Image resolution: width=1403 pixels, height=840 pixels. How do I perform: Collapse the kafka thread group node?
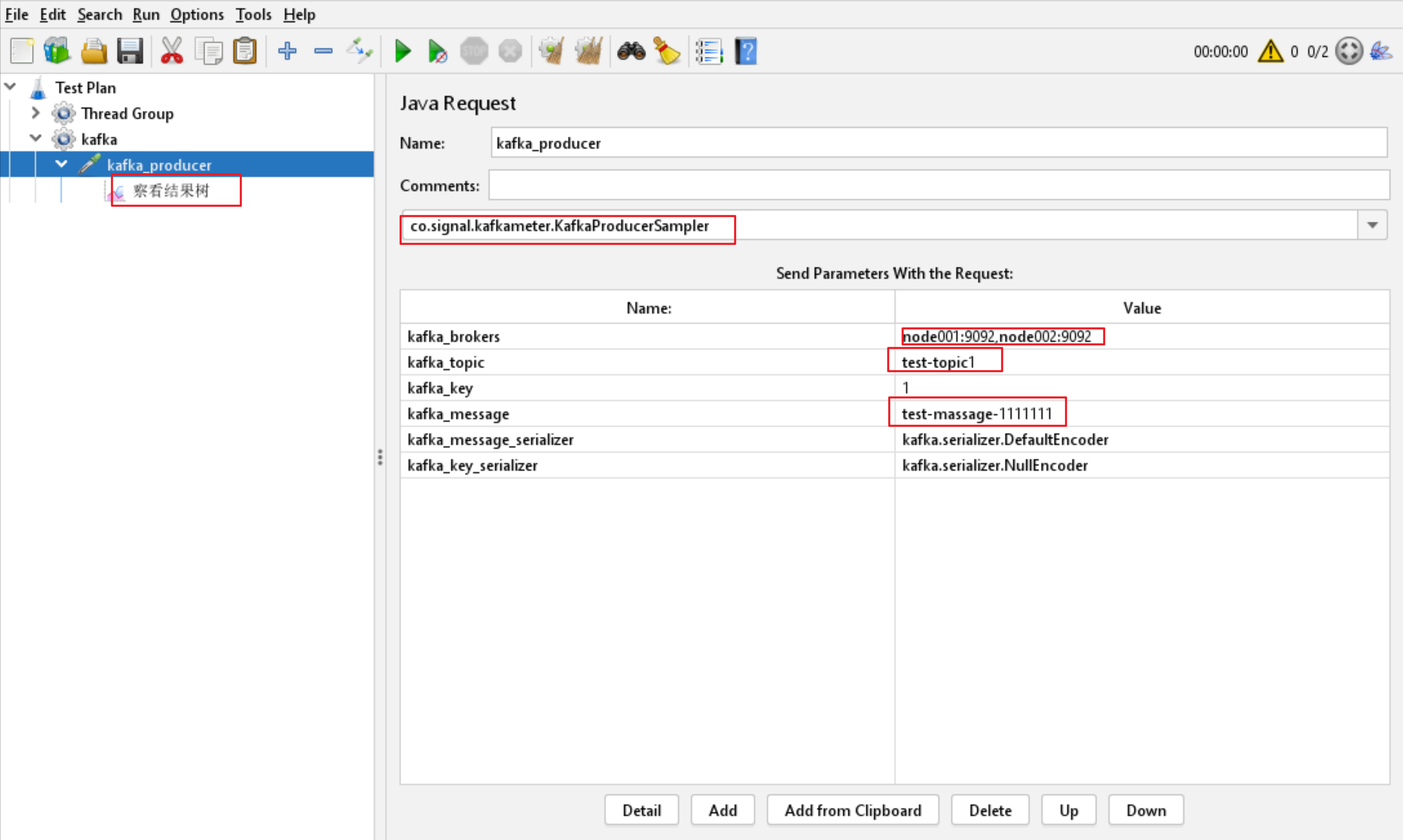[36, 138]
